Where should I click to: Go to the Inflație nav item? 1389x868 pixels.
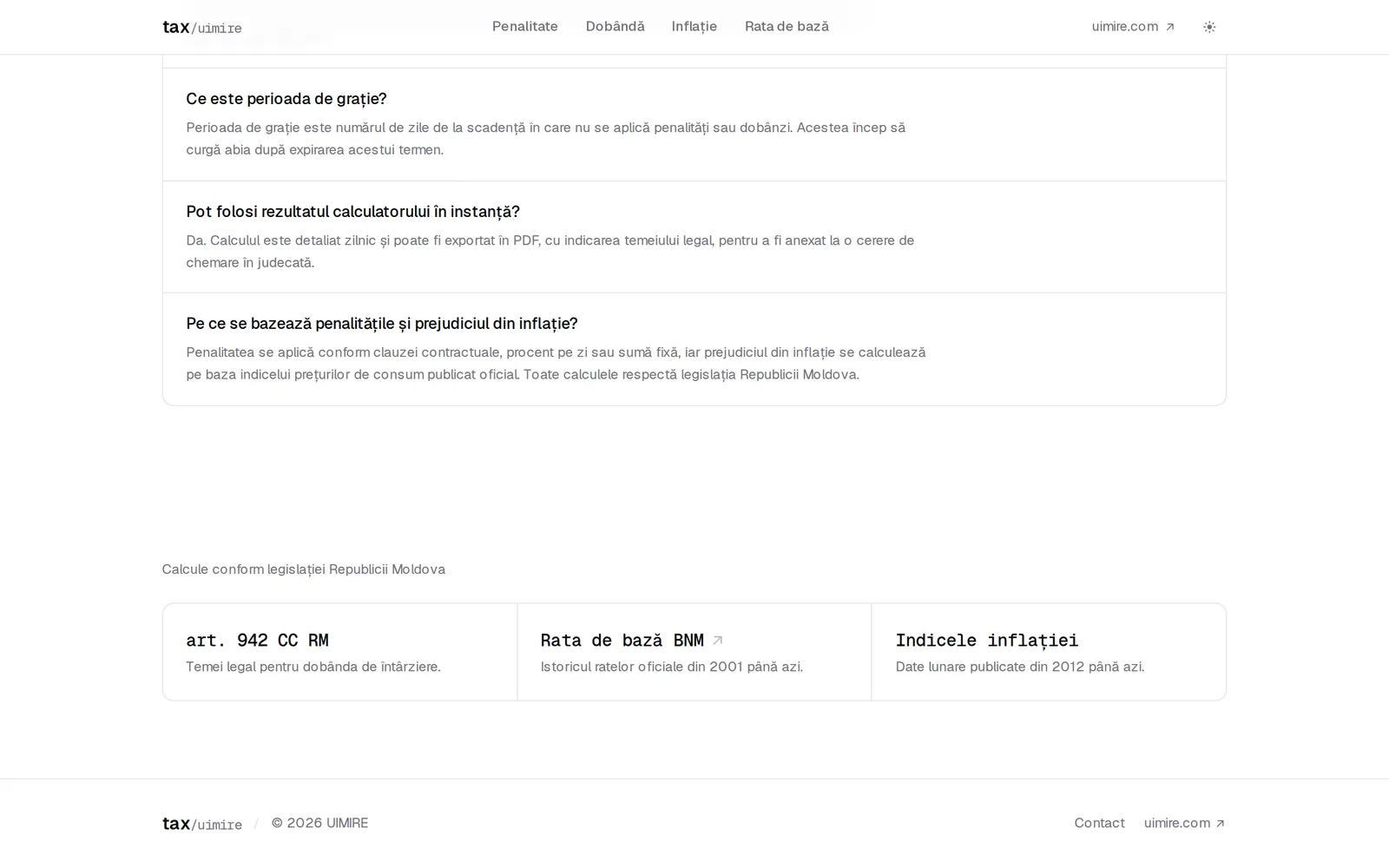point(694,27)
